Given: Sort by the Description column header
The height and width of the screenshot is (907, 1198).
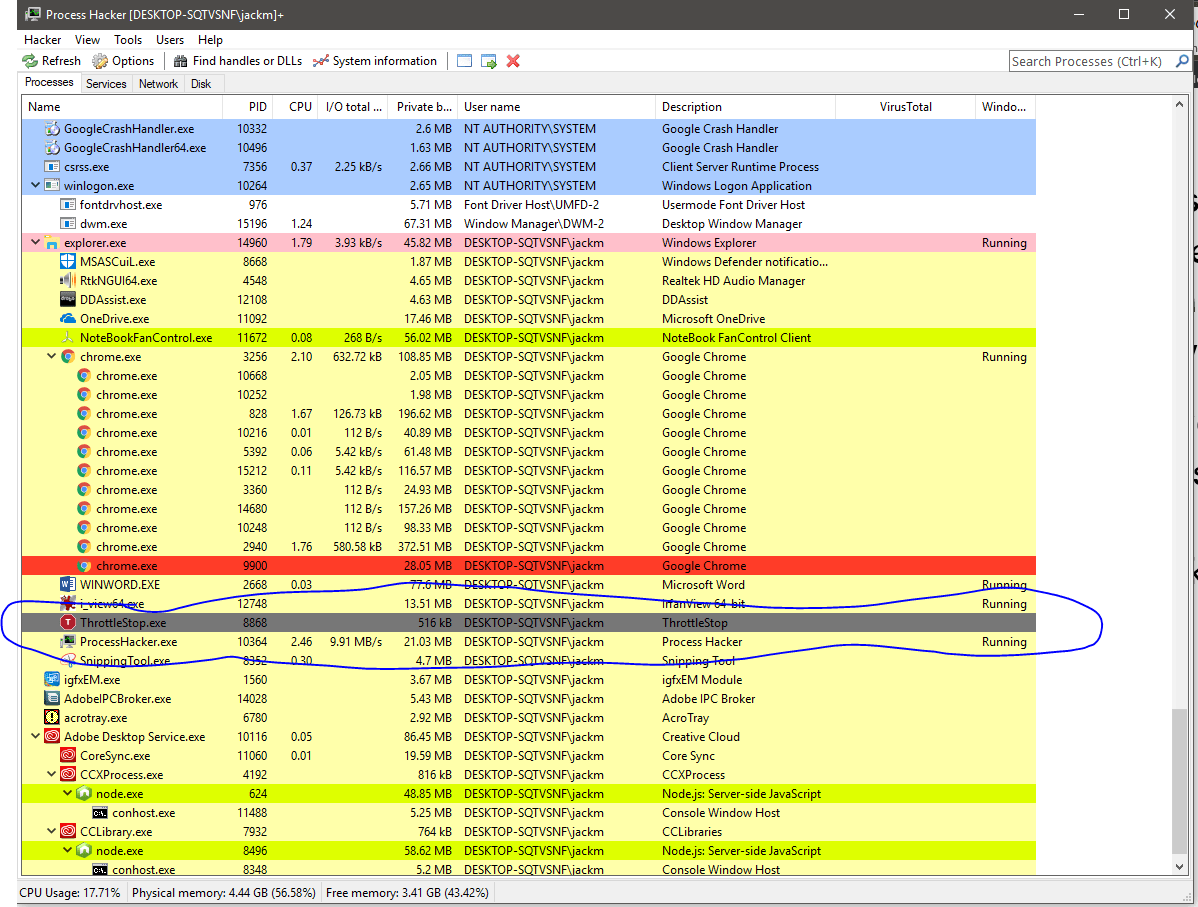Looking at the screenshot, I should pyautogui.click(x=745, y=107).
